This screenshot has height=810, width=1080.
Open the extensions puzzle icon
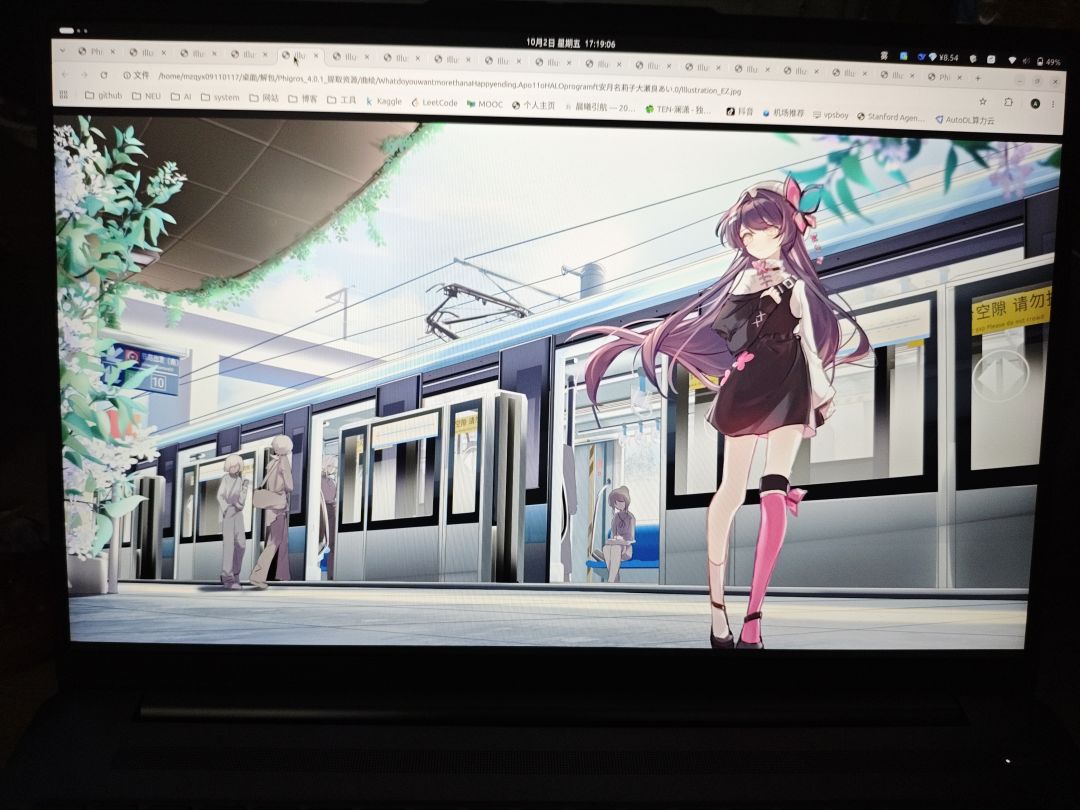pos(1008,102)
